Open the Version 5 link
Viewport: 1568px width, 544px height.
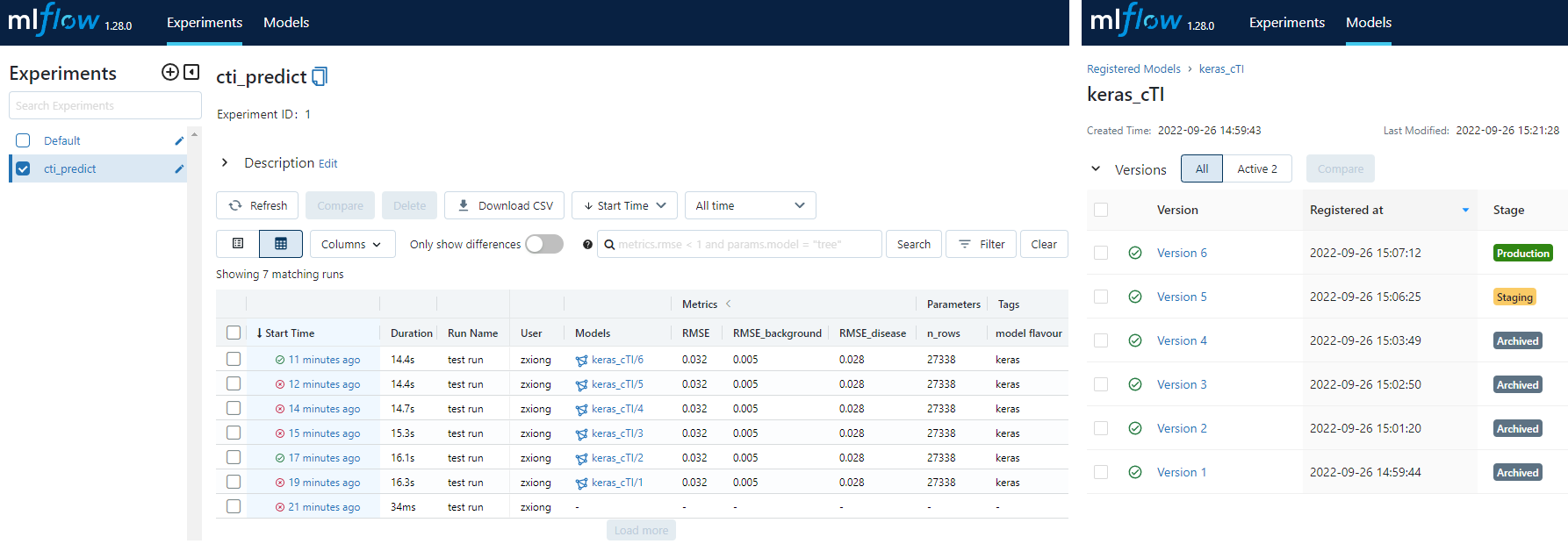(1182, 297)
